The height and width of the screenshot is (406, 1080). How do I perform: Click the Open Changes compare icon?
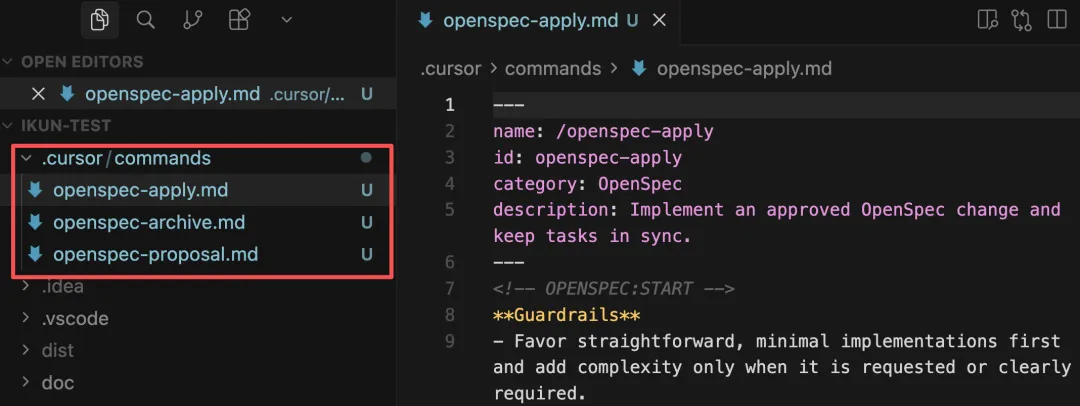click(x=1021, y=20)
